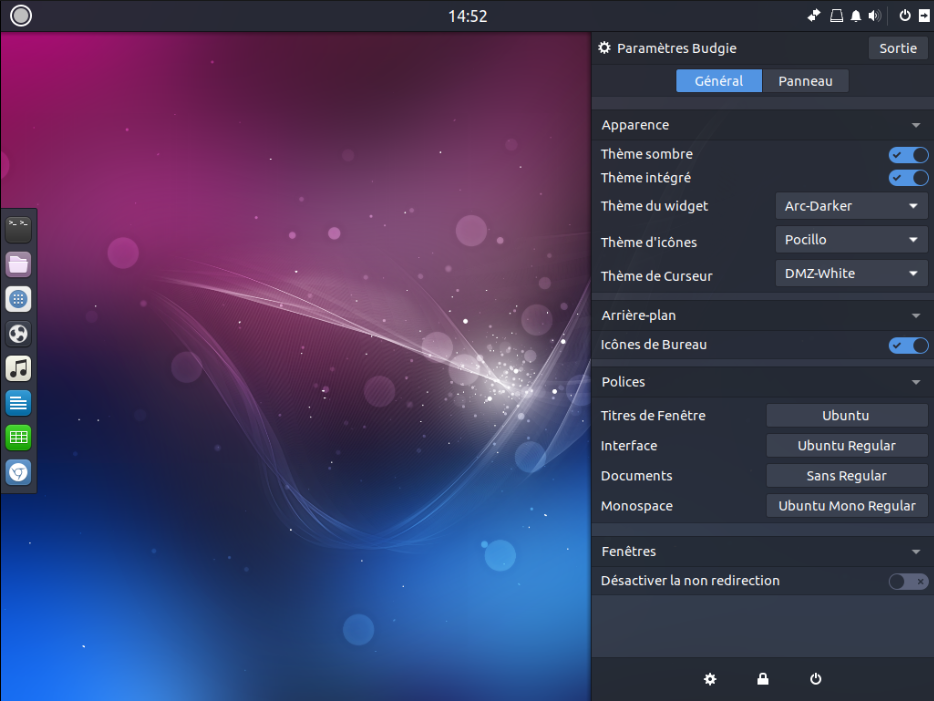Click the lock icon at Raven bottom

763,679
